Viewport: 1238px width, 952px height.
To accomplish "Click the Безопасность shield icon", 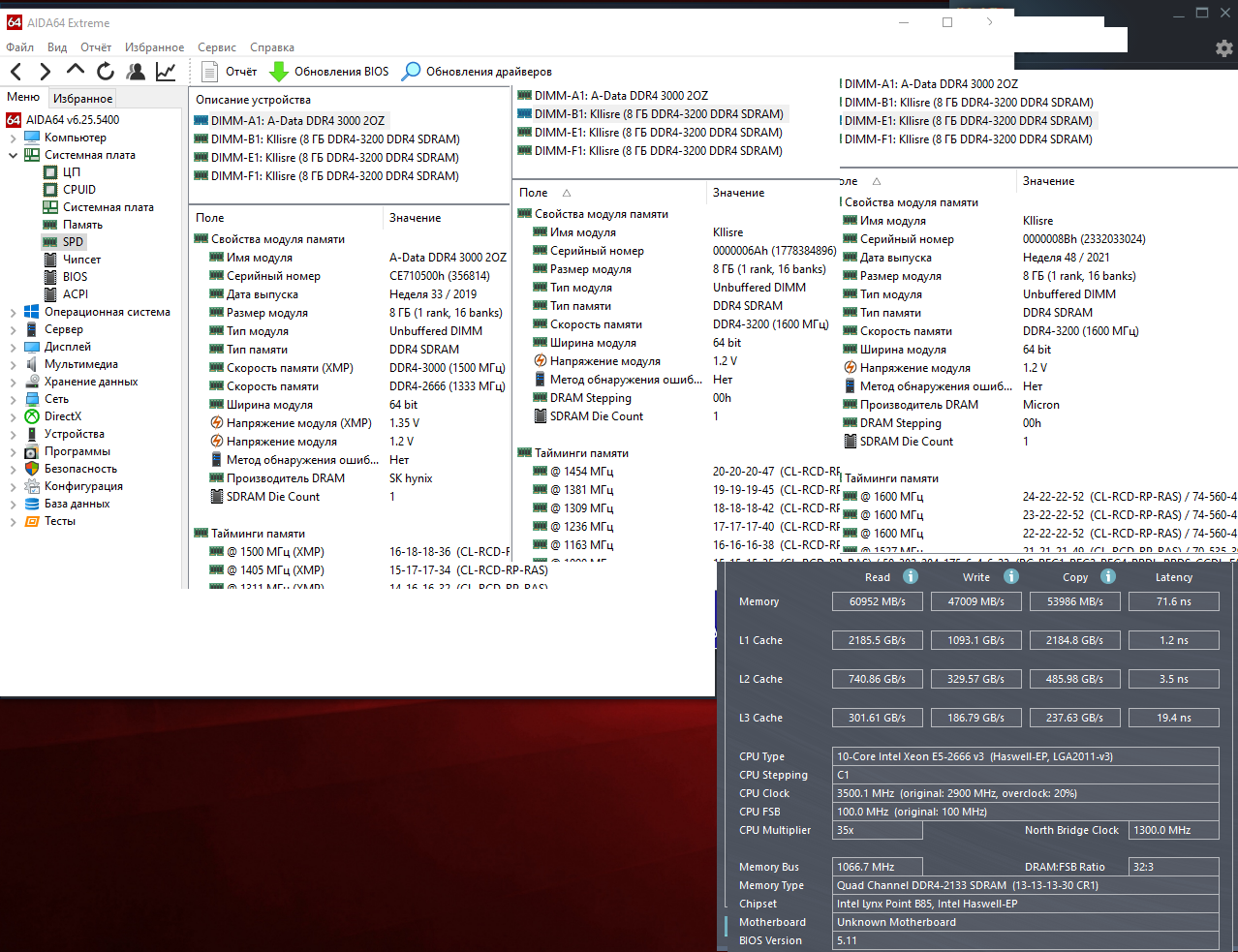I will click(x=31, y=469).
